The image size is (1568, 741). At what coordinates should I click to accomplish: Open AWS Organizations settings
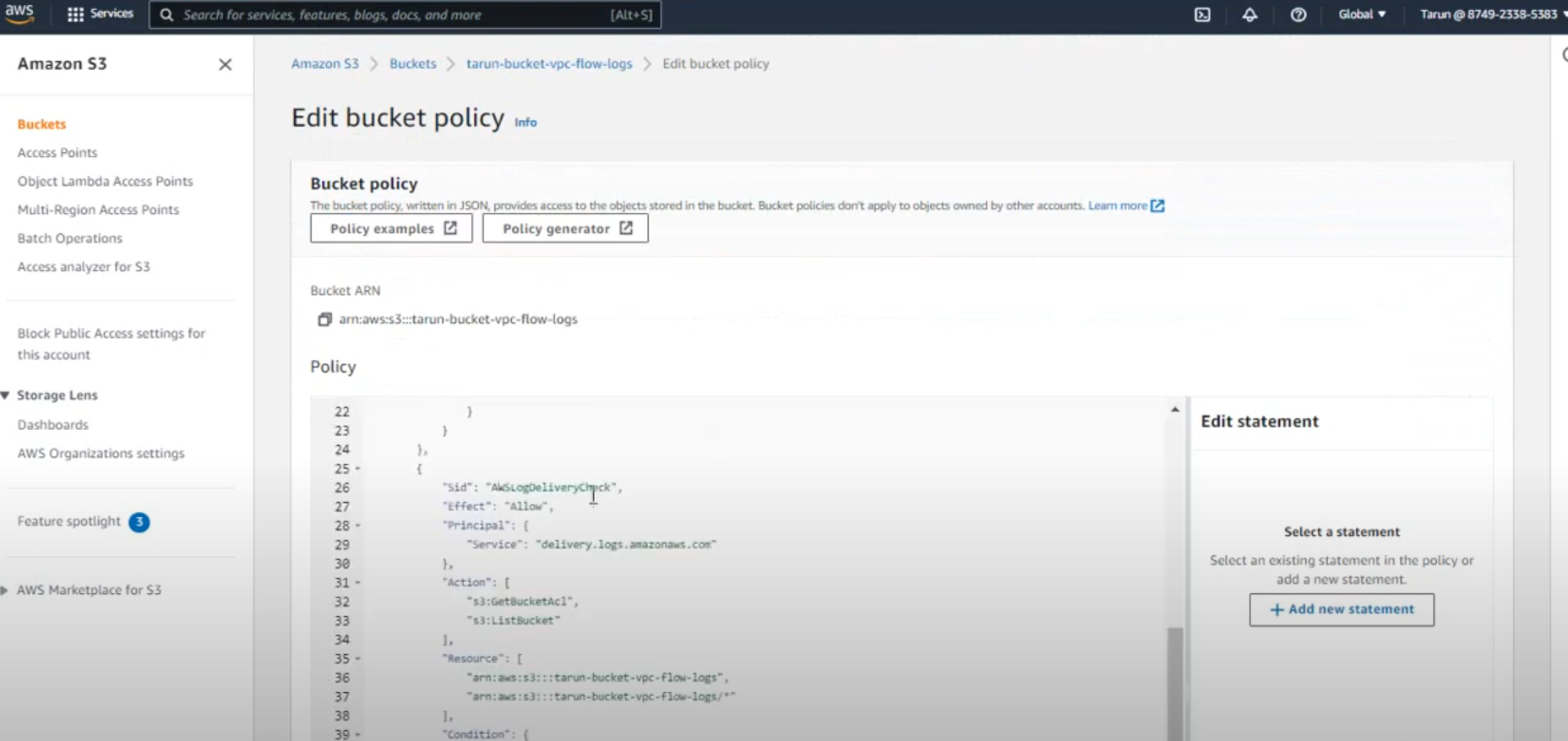(101, 454)
